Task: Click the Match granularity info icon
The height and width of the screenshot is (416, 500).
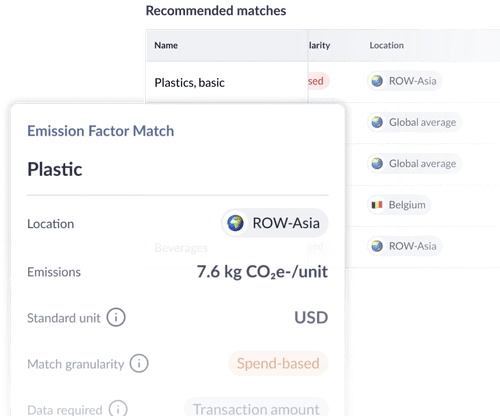Action: [139, 363]
